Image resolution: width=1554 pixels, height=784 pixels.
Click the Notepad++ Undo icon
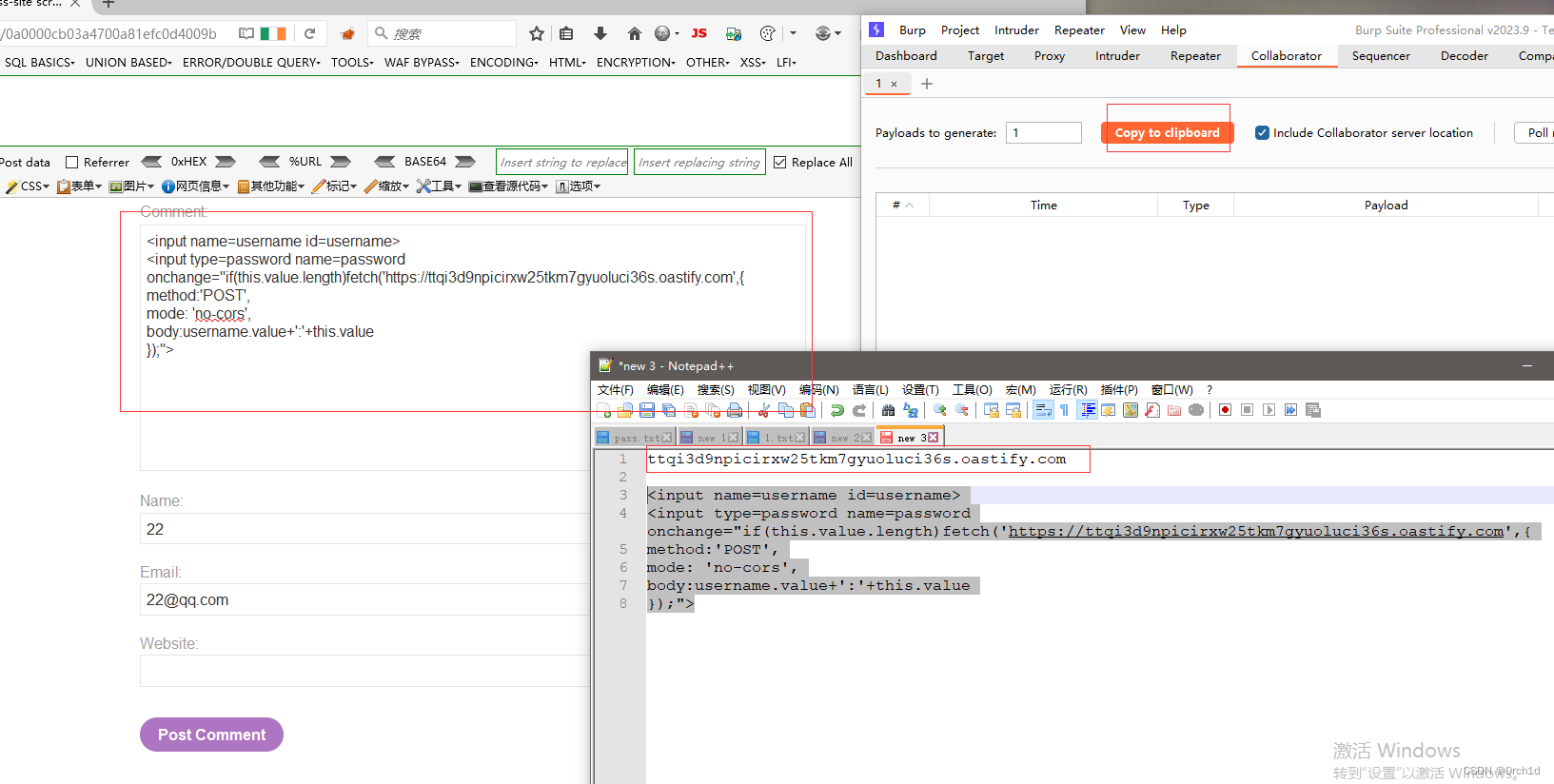[837, 410]
